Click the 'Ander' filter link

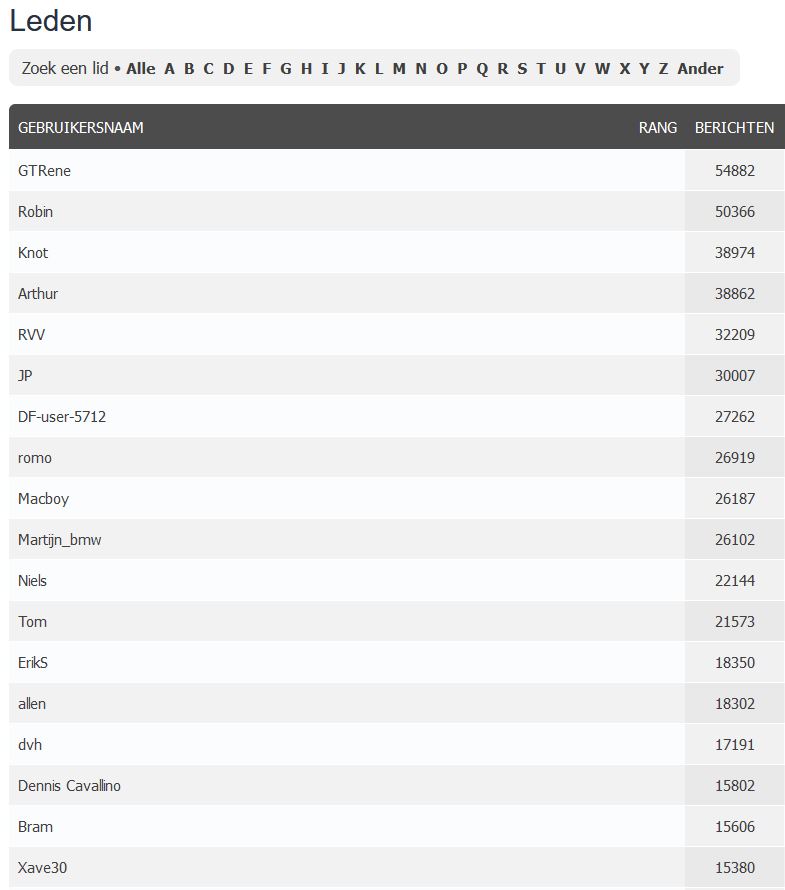700,69
